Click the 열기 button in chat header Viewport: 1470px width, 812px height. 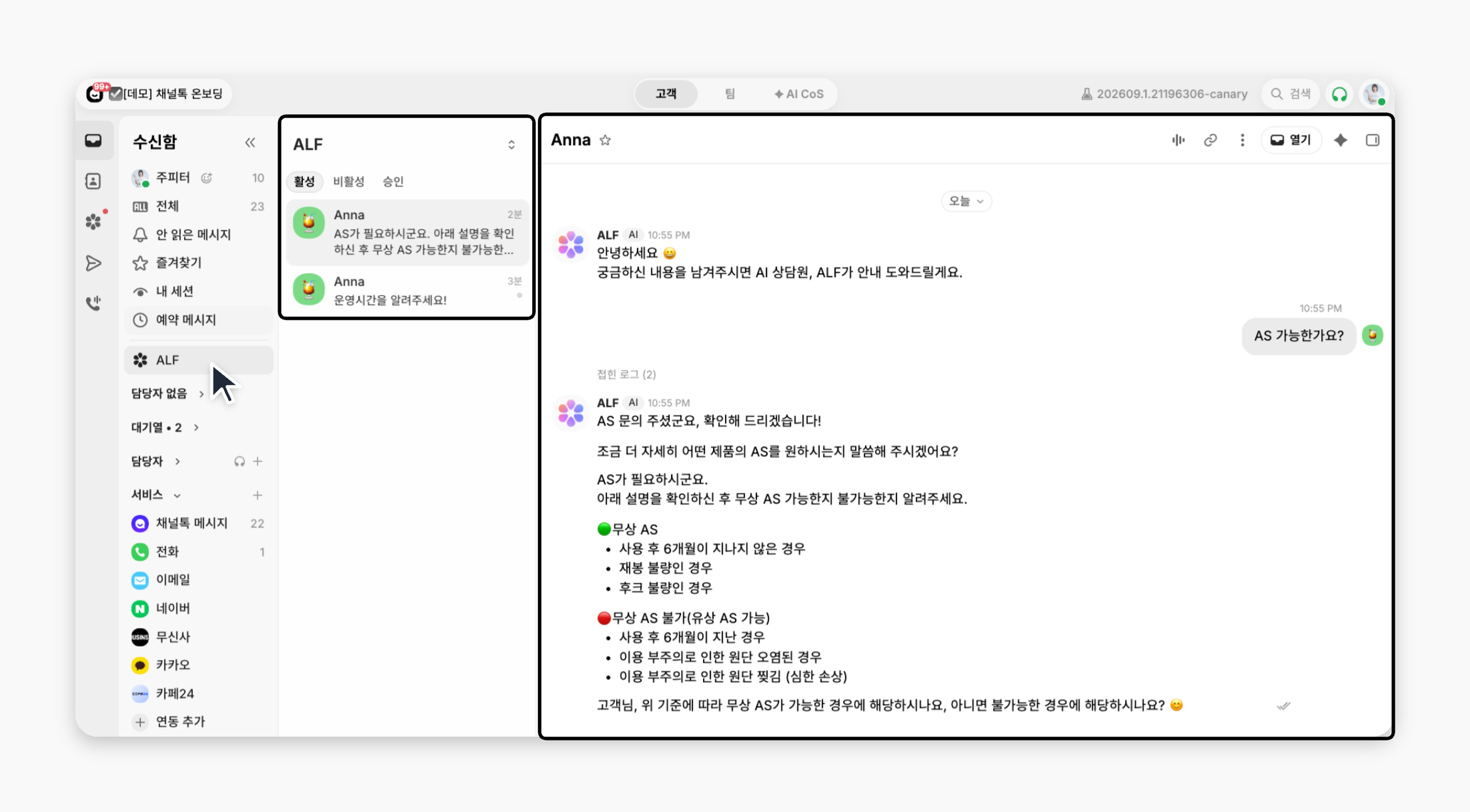pos(1291,140)
